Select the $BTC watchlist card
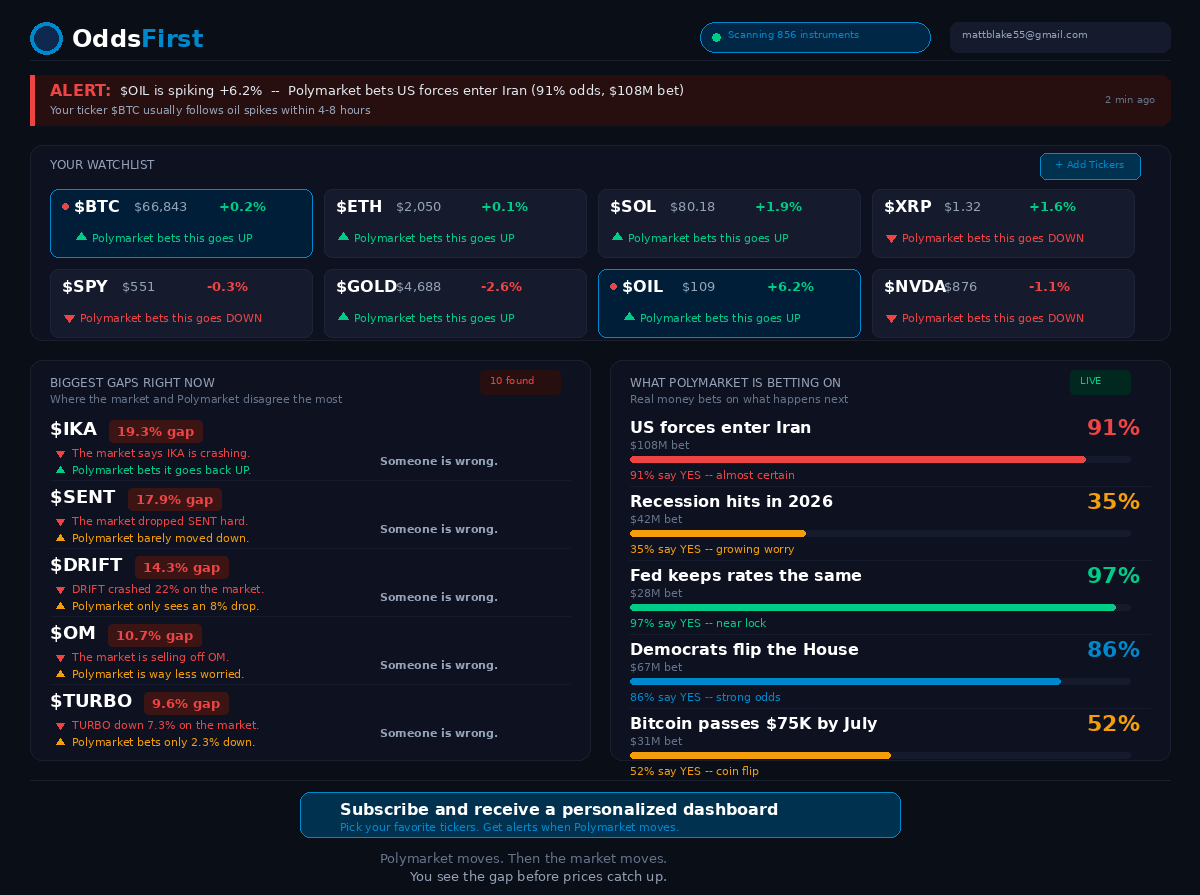 click(181, 223)
